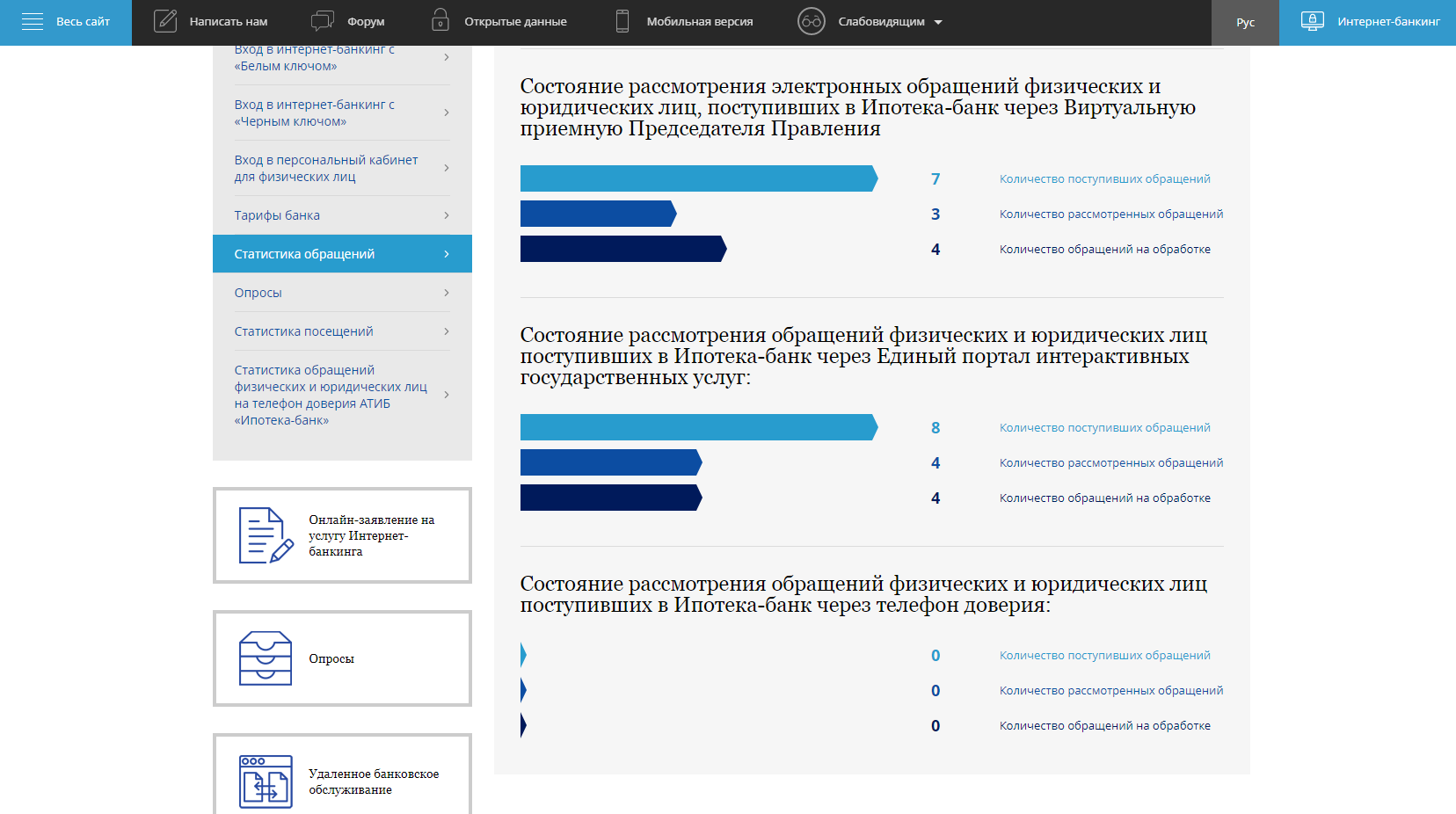Click chevron next to Статистика посещений
This screenshot has height=814, width=1456.
pyautogui.click(x=447, y=331)
